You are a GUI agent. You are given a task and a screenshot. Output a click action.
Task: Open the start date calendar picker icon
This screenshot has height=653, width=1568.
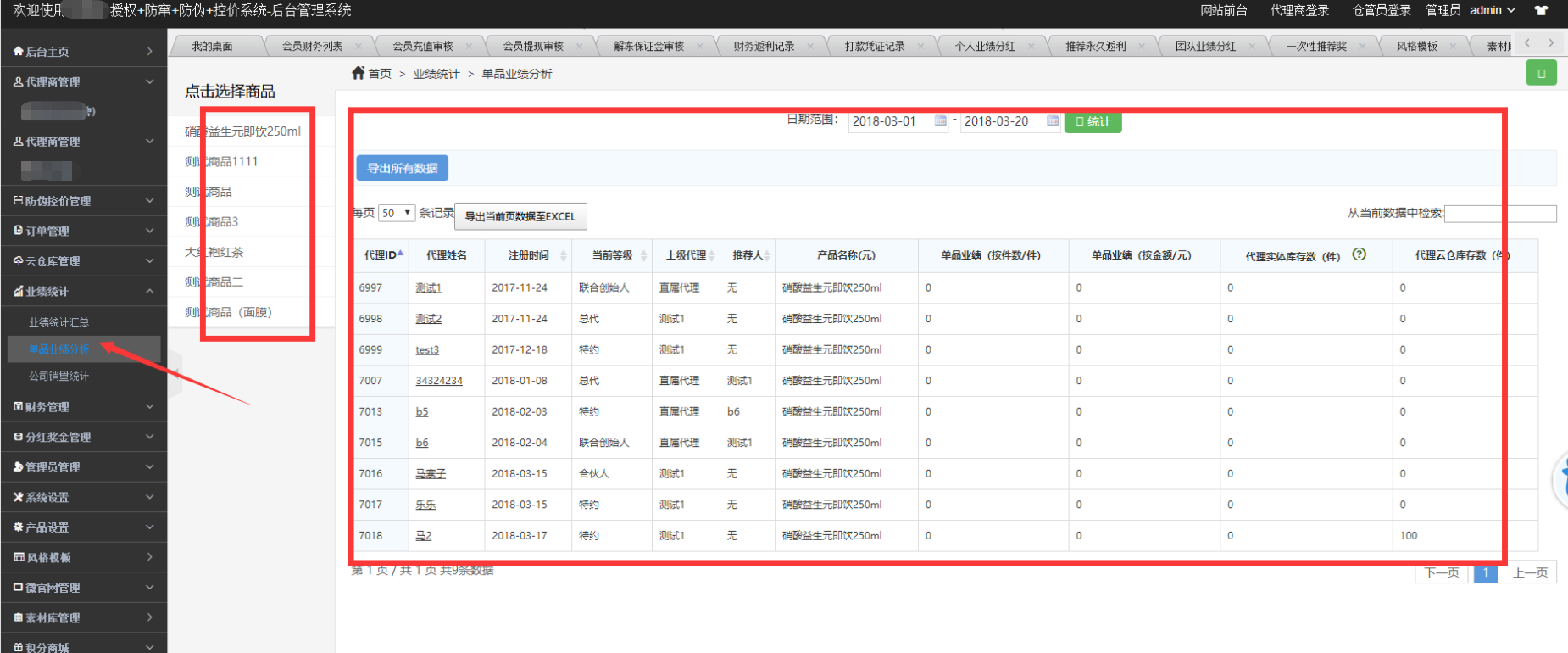(x=940, y=121)
